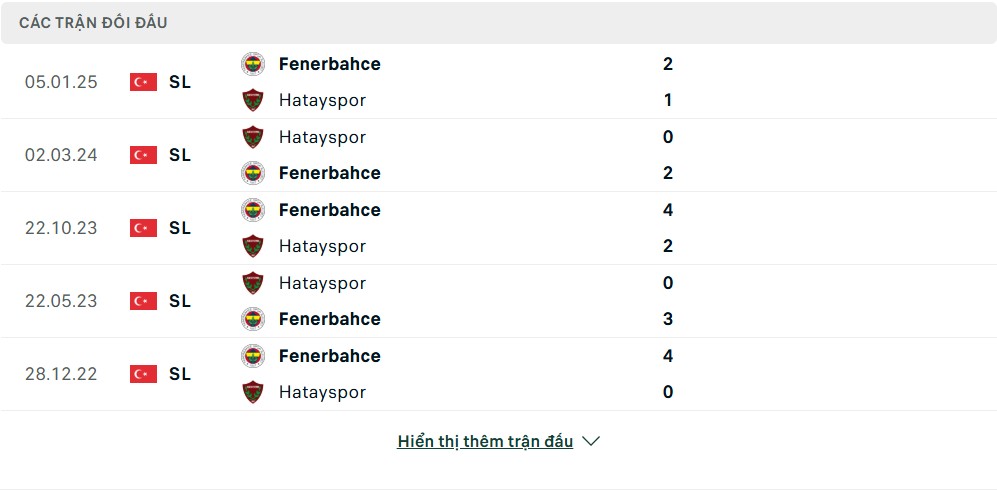Expand list via chevron next to Hiển thị thêm trận đấu
Screen dimensions: 997x490
(x=591, y=441)
